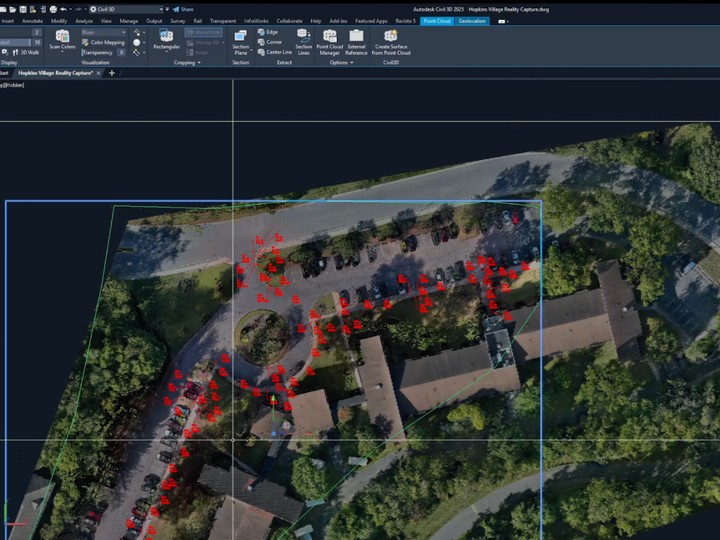Click the Transparency slider
The width and height of the screenshot is (720, 540).
(98, 53)
